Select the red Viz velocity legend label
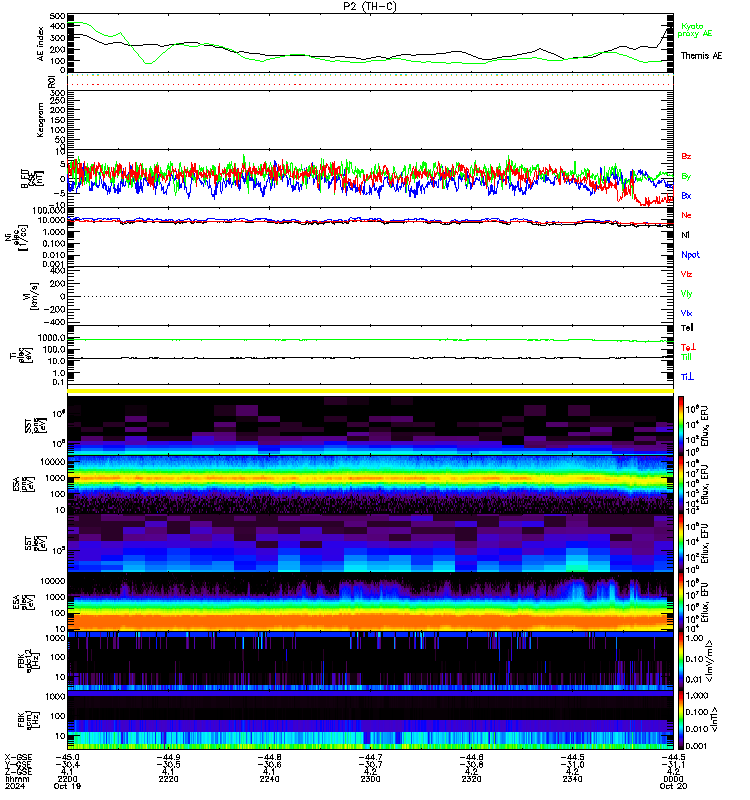750x800 pixels. pyautogui.click(x=686, y=274)
